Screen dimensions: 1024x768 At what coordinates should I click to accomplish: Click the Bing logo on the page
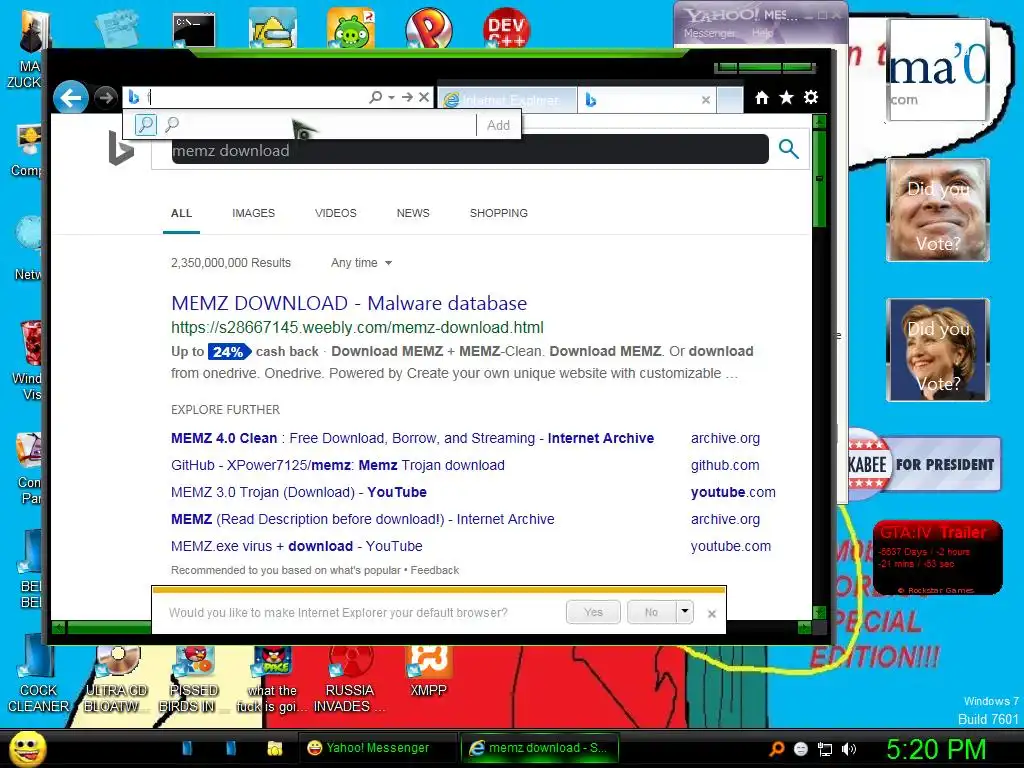click(x=121, y=148)
